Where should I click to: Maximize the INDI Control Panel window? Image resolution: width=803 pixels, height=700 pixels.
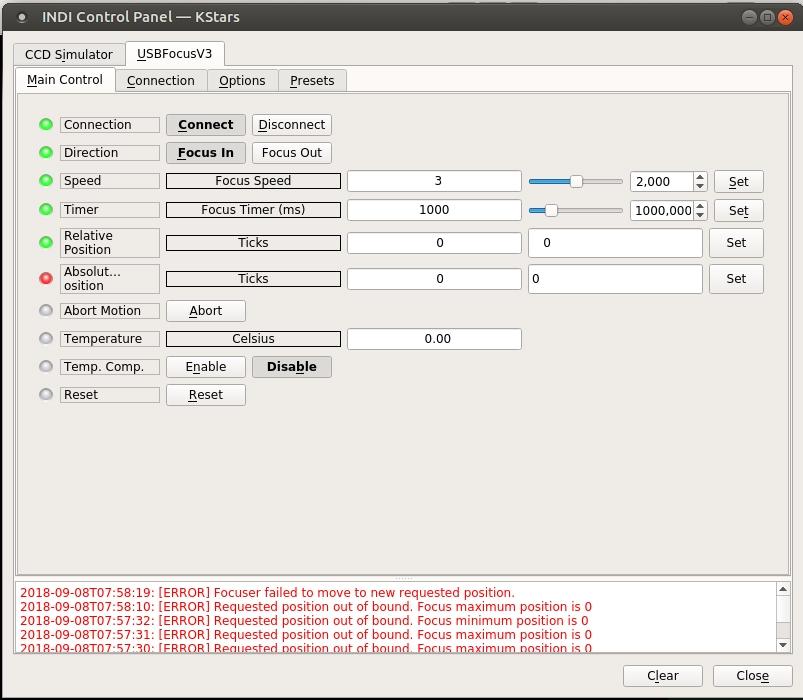point(767,17)
